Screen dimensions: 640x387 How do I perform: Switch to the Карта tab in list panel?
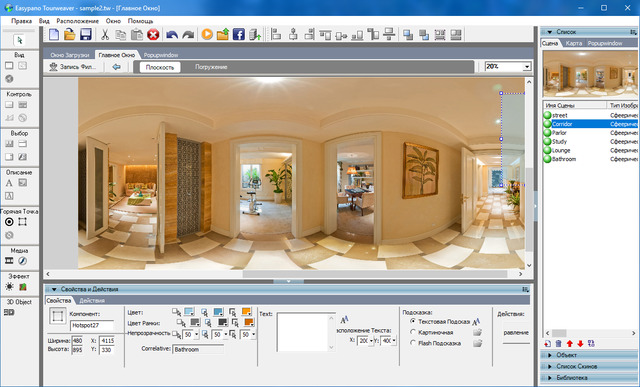(x=574, y=43)
